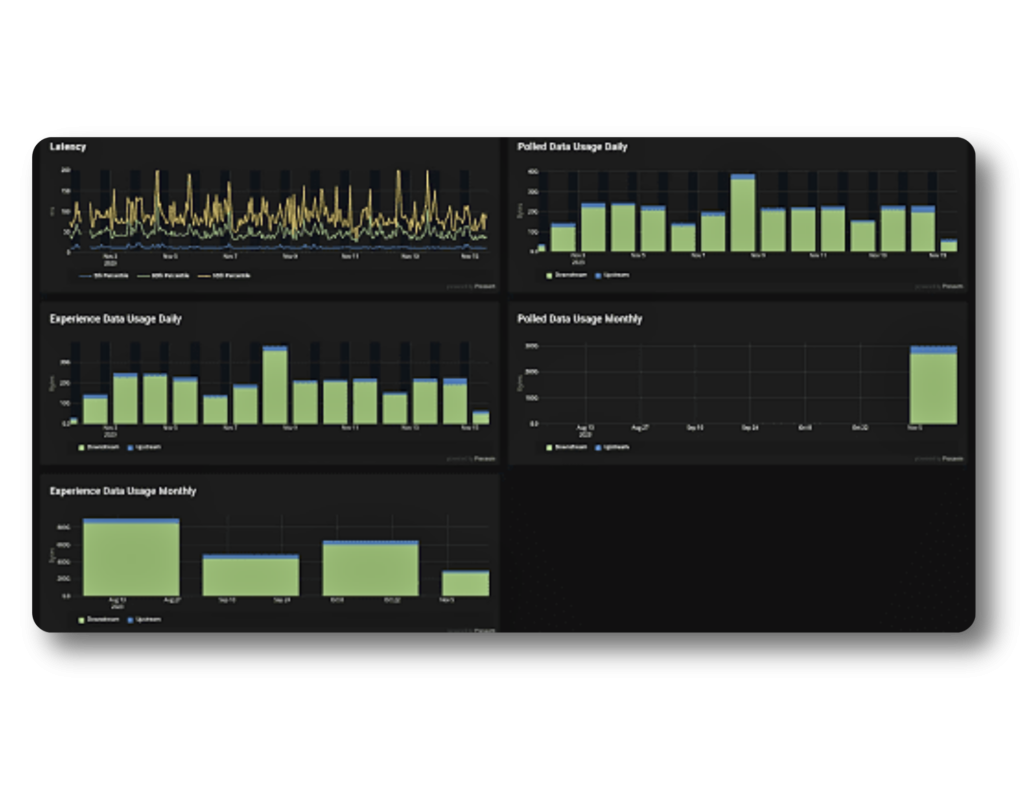
Task: Select the tallest Nov 9 bar in Polled Data Usage Daily
Action: tap(745, 210)
